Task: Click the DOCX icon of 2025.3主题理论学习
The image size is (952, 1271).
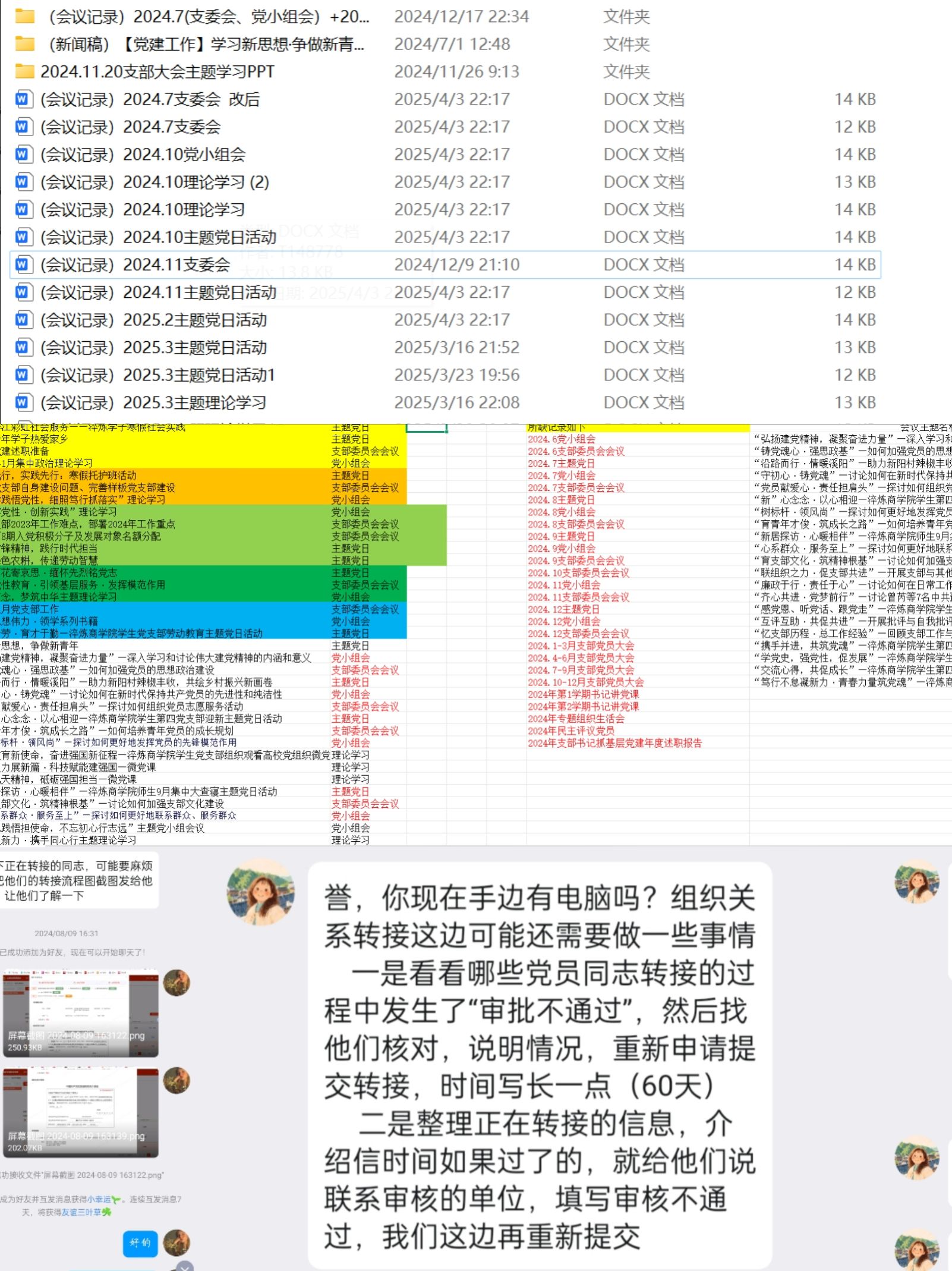Action: [x=22, y=402]
